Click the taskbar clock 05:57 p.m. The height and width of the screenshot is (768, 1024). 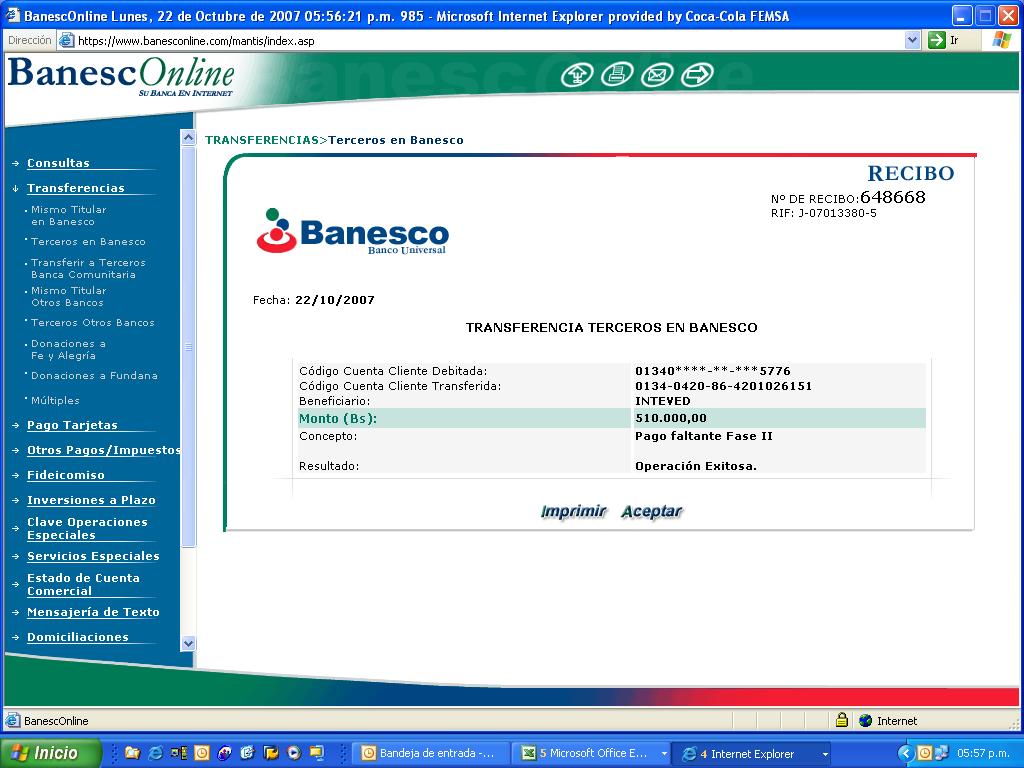click(x=983, y=753)
